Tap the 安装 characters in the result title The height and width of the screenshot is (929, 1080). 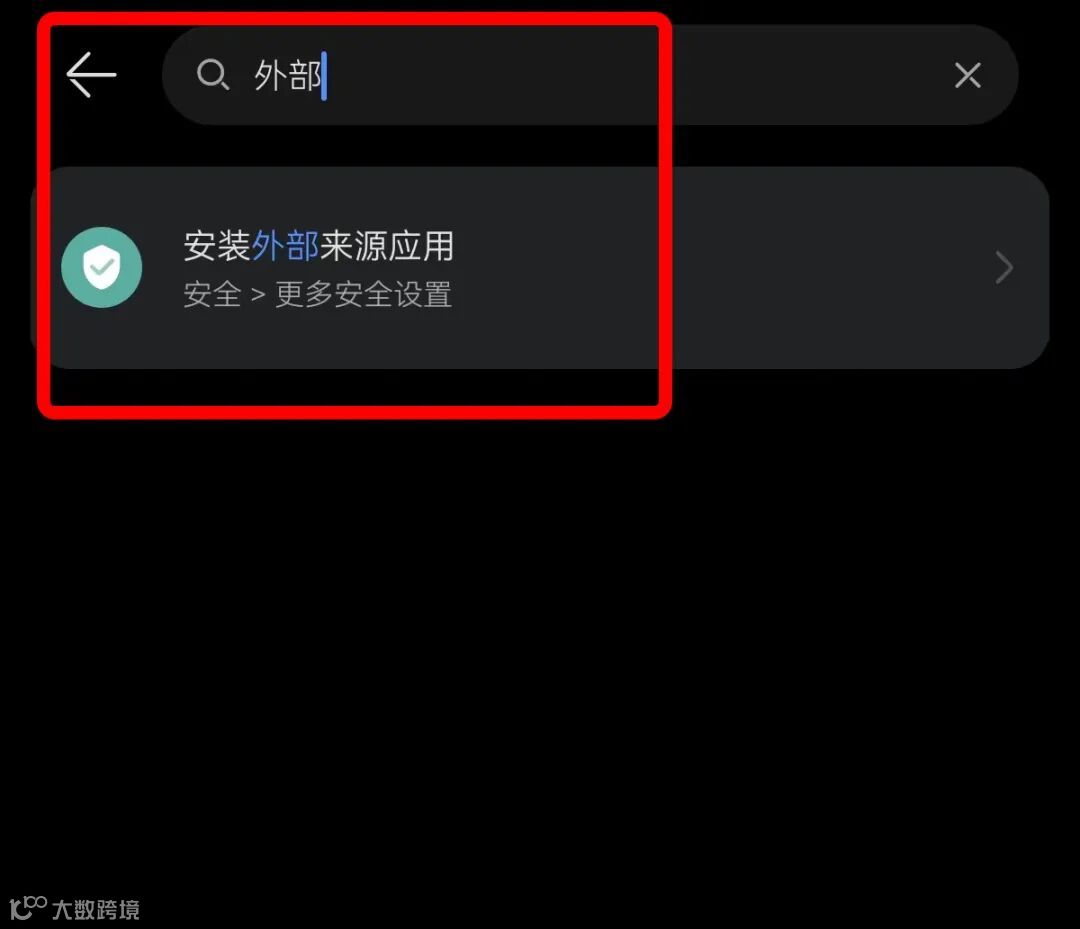pyautogui.click(x=217, y=246)
